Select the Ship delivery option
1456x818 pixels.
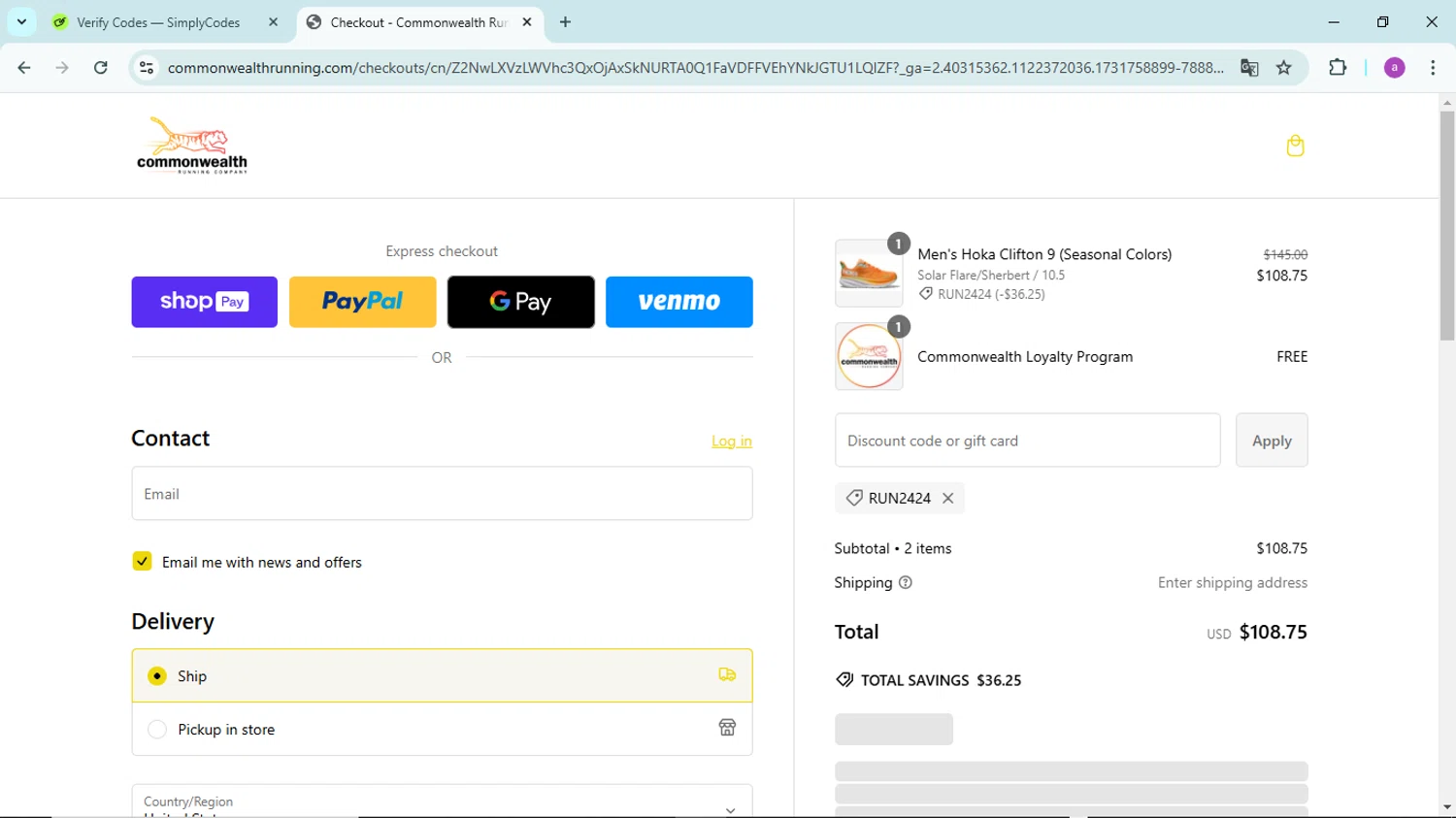(442, 675)
